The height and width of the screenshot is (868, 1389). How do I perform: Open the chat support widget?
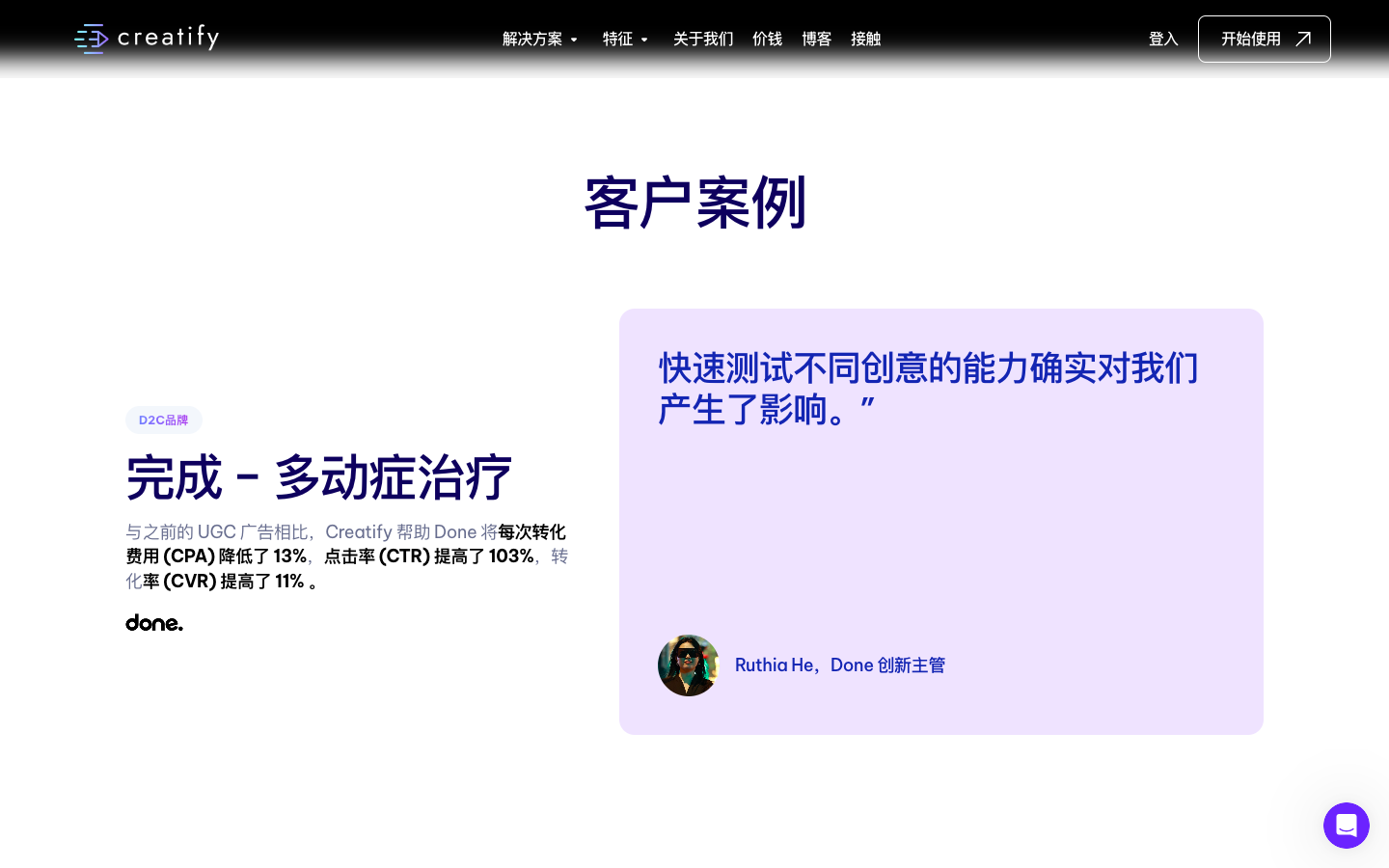coord(1347,826)
